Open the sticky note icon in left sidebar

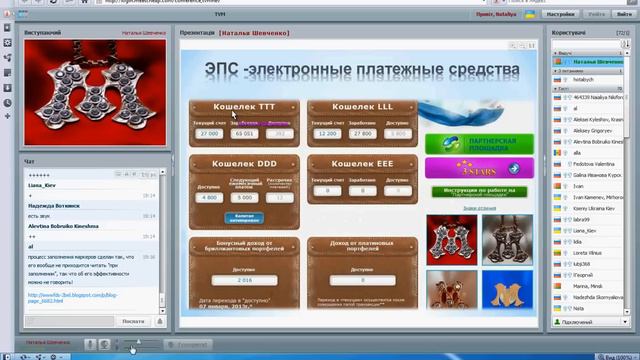pyautogui.click(x=7, y=73)
